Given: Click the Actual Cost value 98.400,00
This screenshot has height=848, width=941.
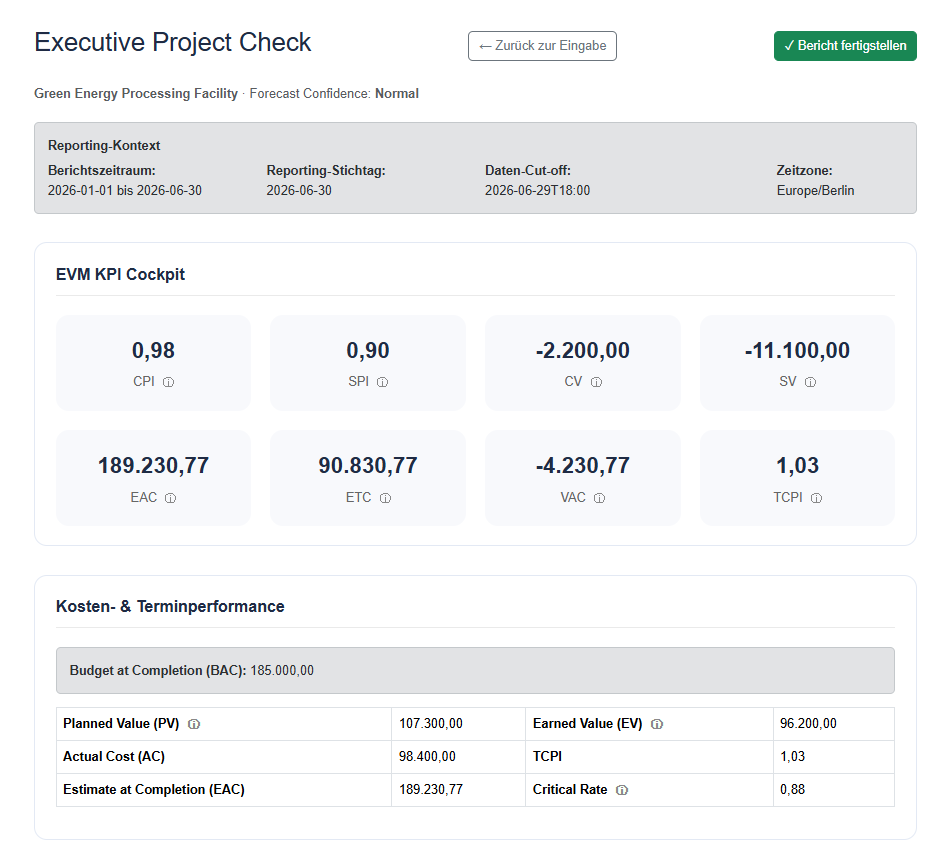Looking at the screenshot, I should click(427, 757).
